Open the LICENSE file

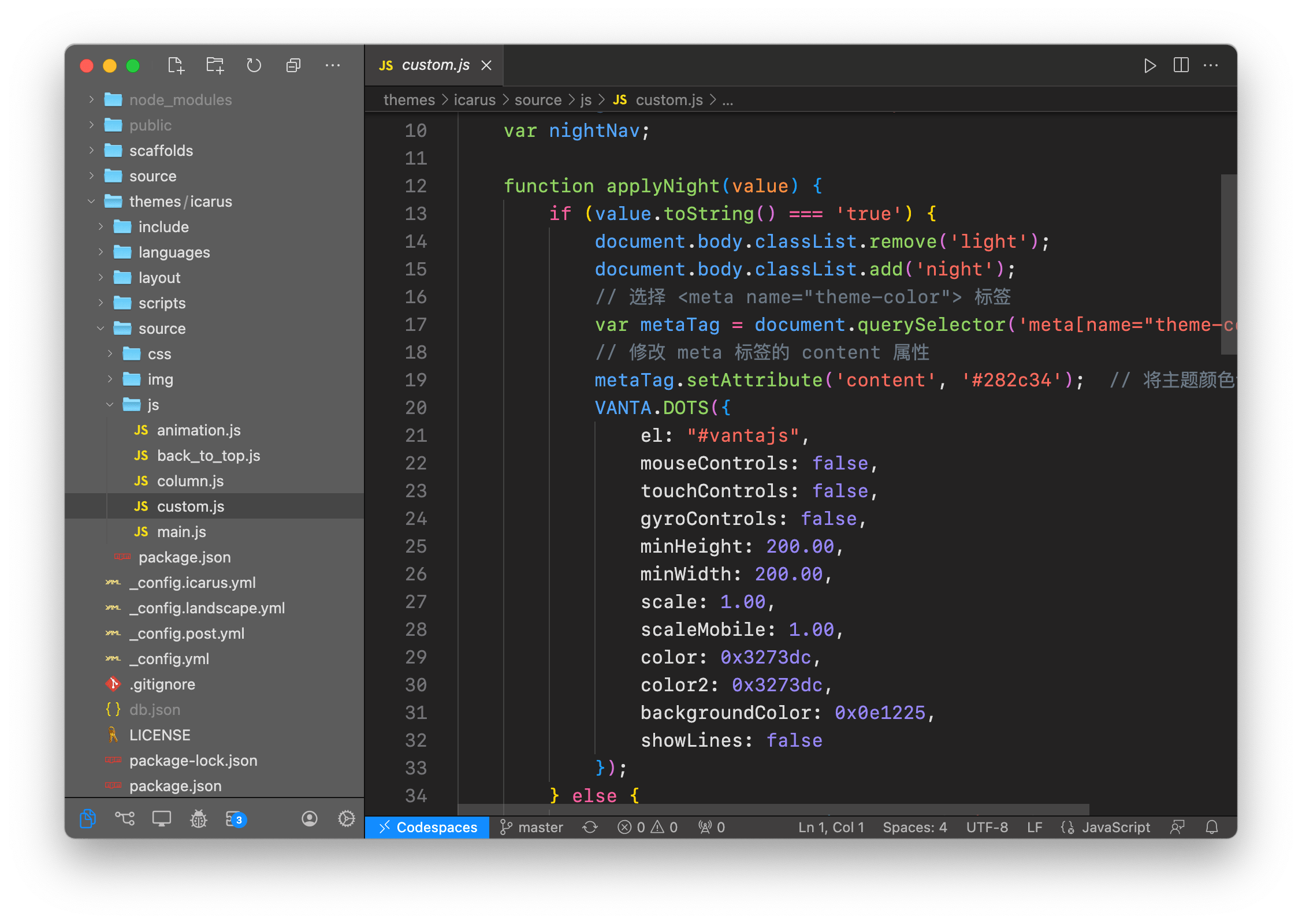(x=214, y=735)
